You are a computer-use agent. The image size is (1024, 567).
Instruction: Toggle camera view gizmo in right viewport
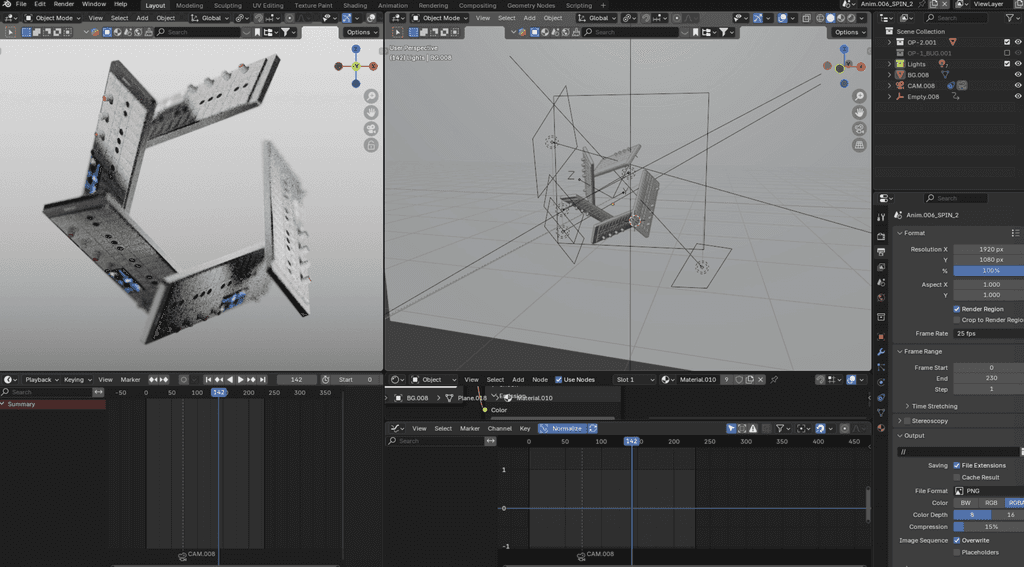click(859, 129)
